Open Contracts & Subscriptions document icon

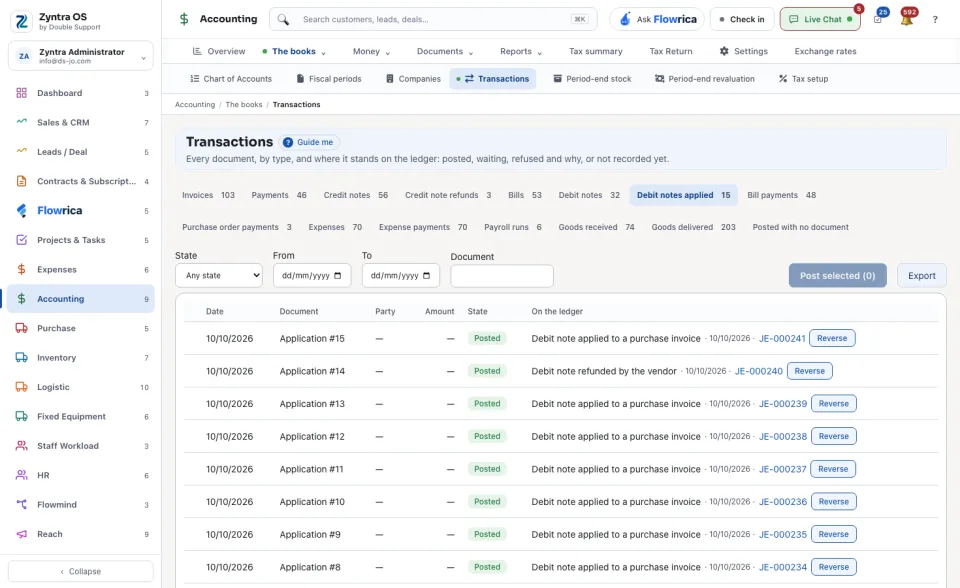pos(21,181)
